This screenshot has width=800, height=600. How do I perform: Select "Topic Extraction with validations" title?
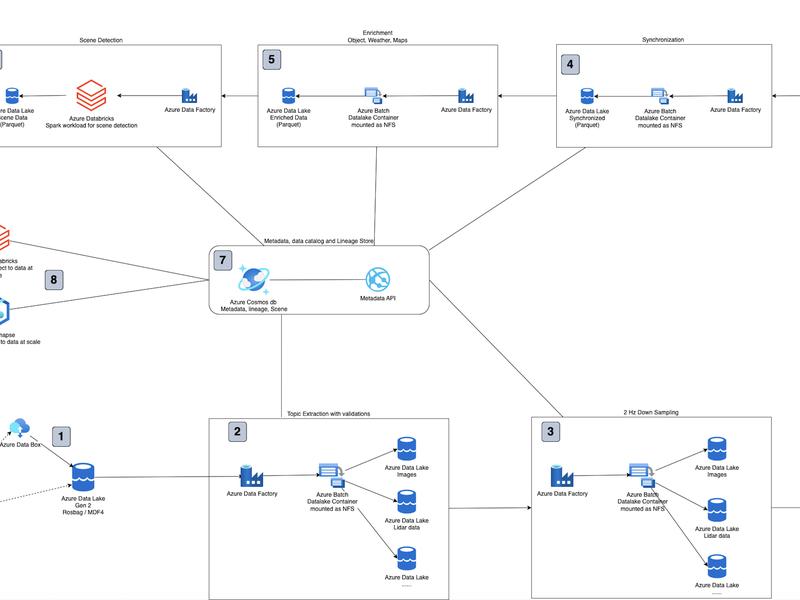tap(329, 414)
